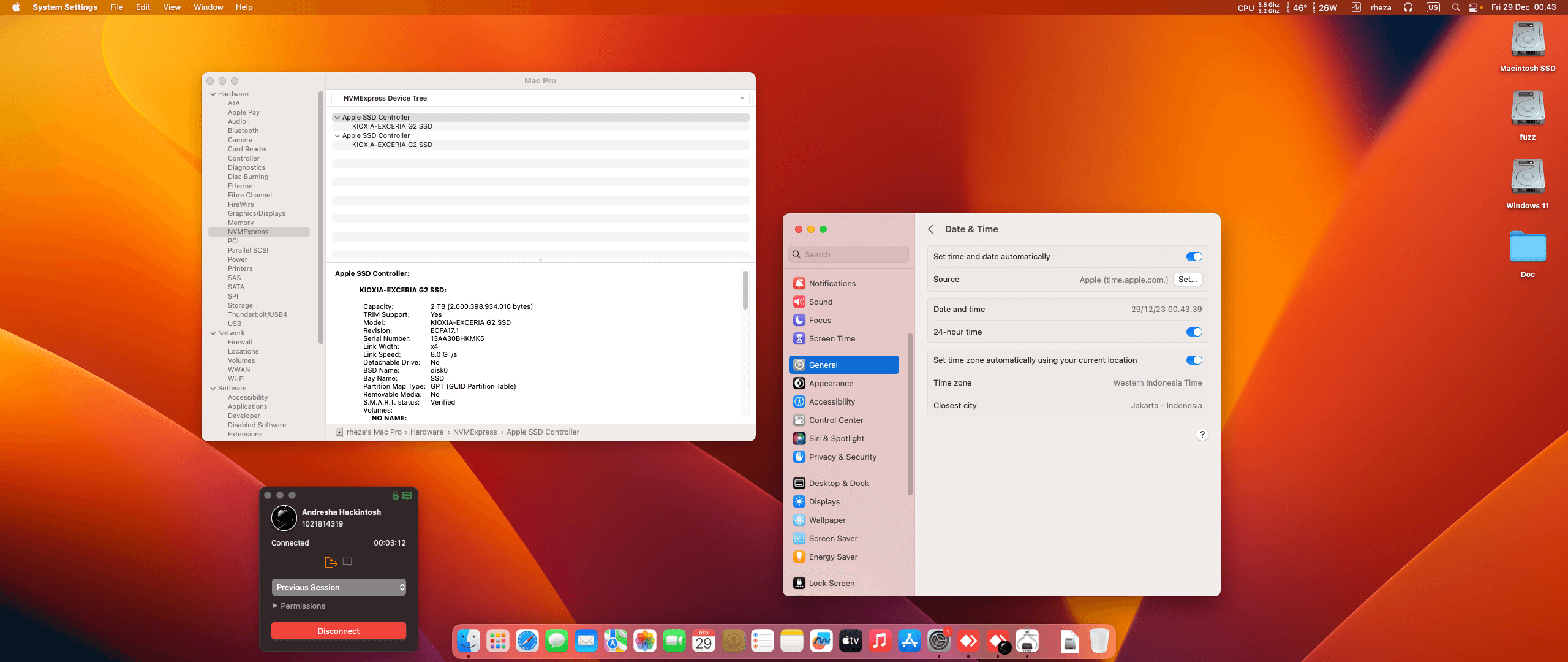Click the NVMExpress Device Tree sort chevron

click(x=742, y=98)
